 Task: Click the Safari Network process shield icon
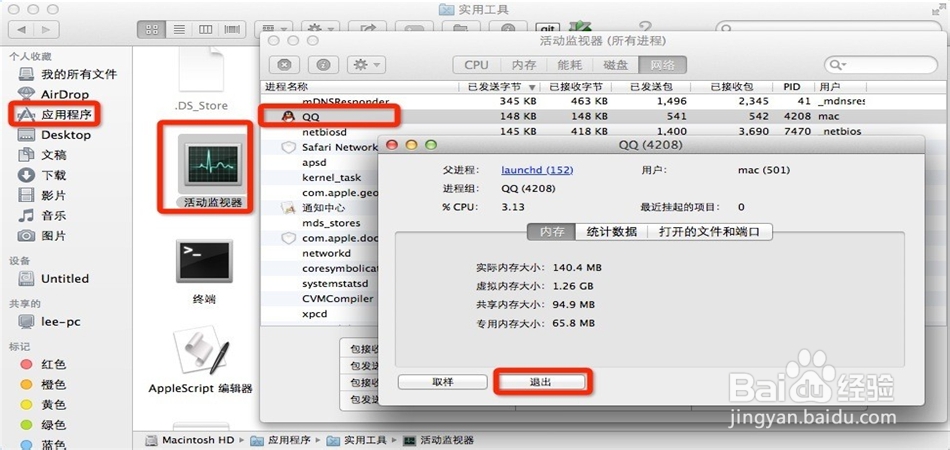pos(288,147)
